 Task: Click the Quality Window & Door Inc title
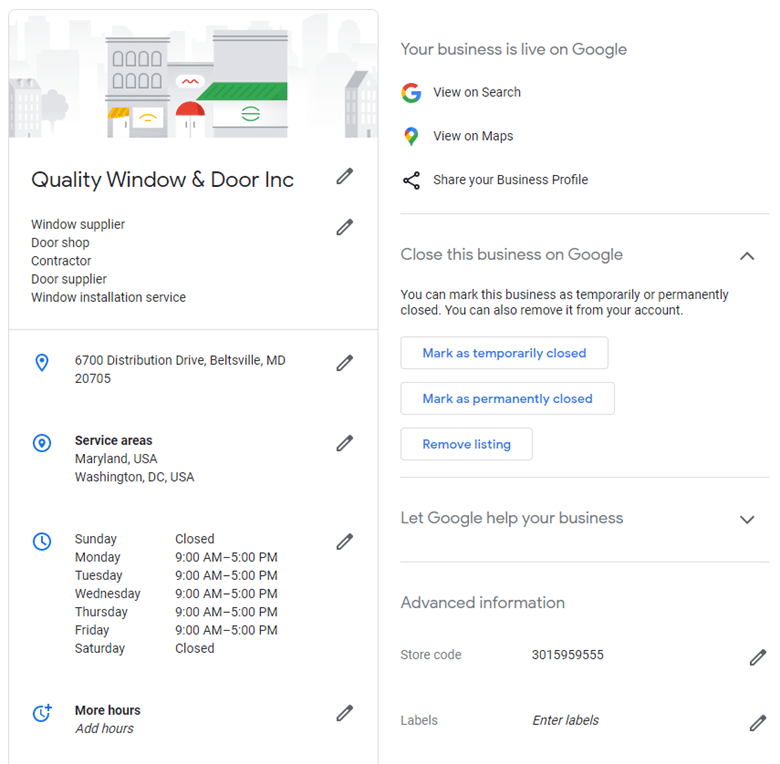162,180
